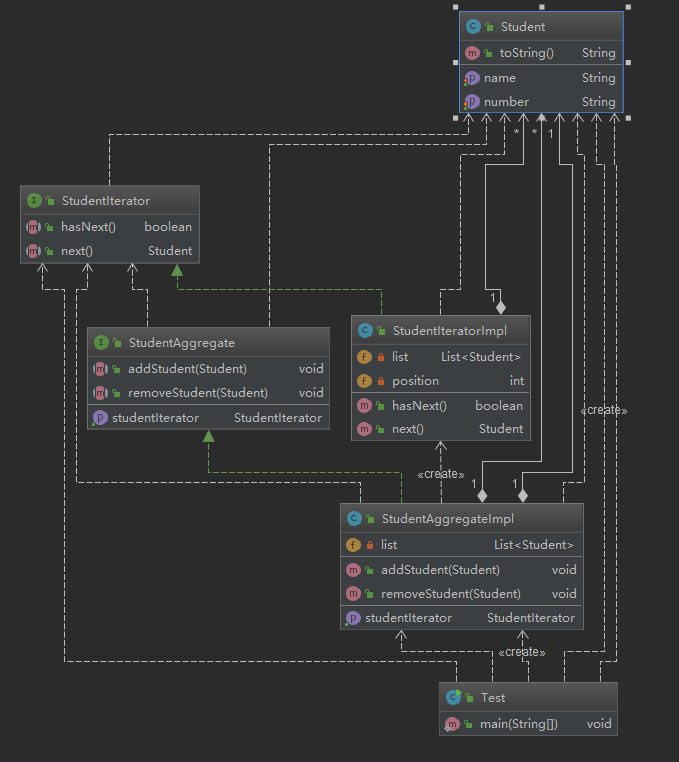
Task: Click the aggregation diamond above StudentIteratorImpl
Action: pos(501,308)
